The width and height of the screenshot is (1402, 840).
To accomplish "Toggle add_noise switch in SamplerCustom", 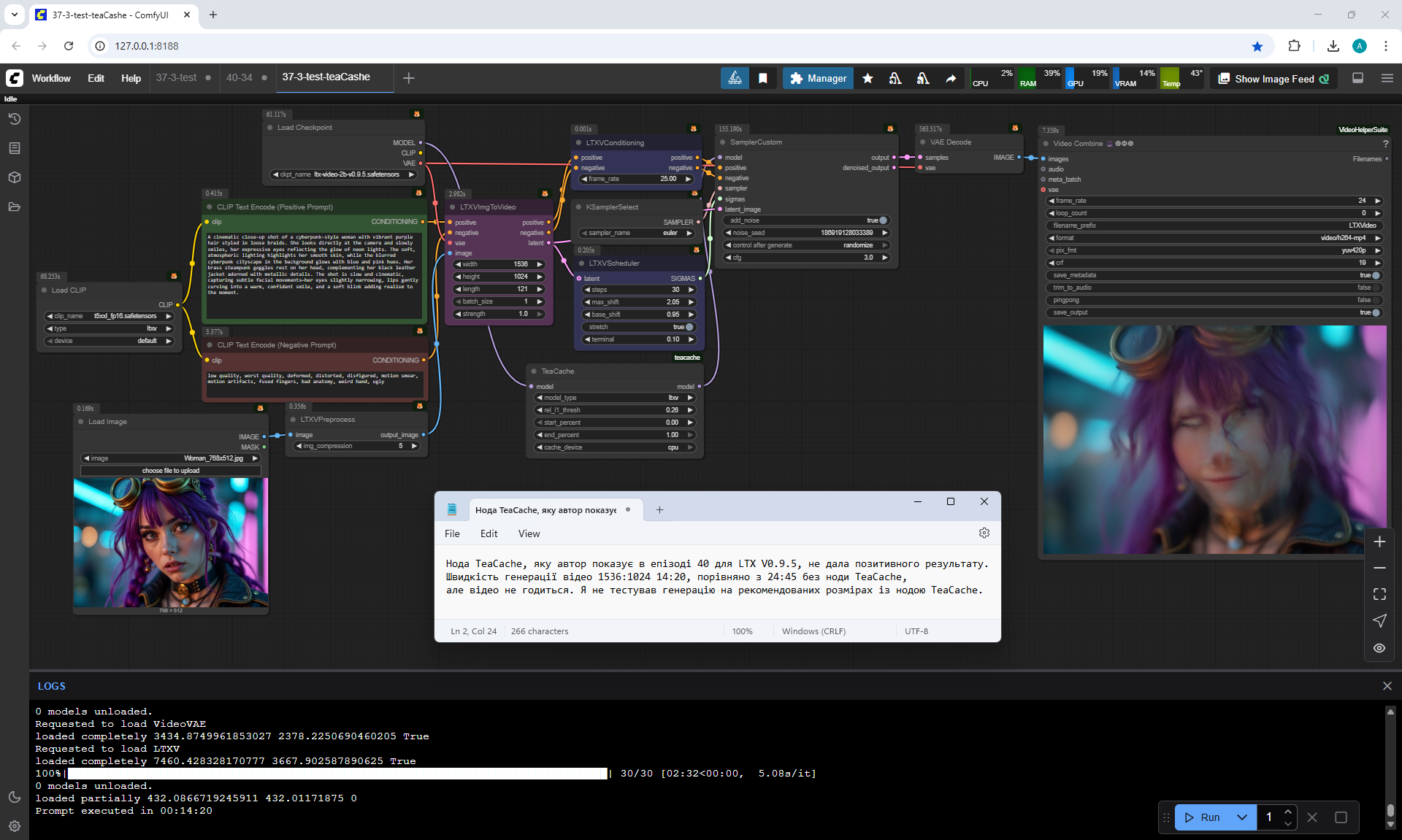I will (x=882, y=220).
